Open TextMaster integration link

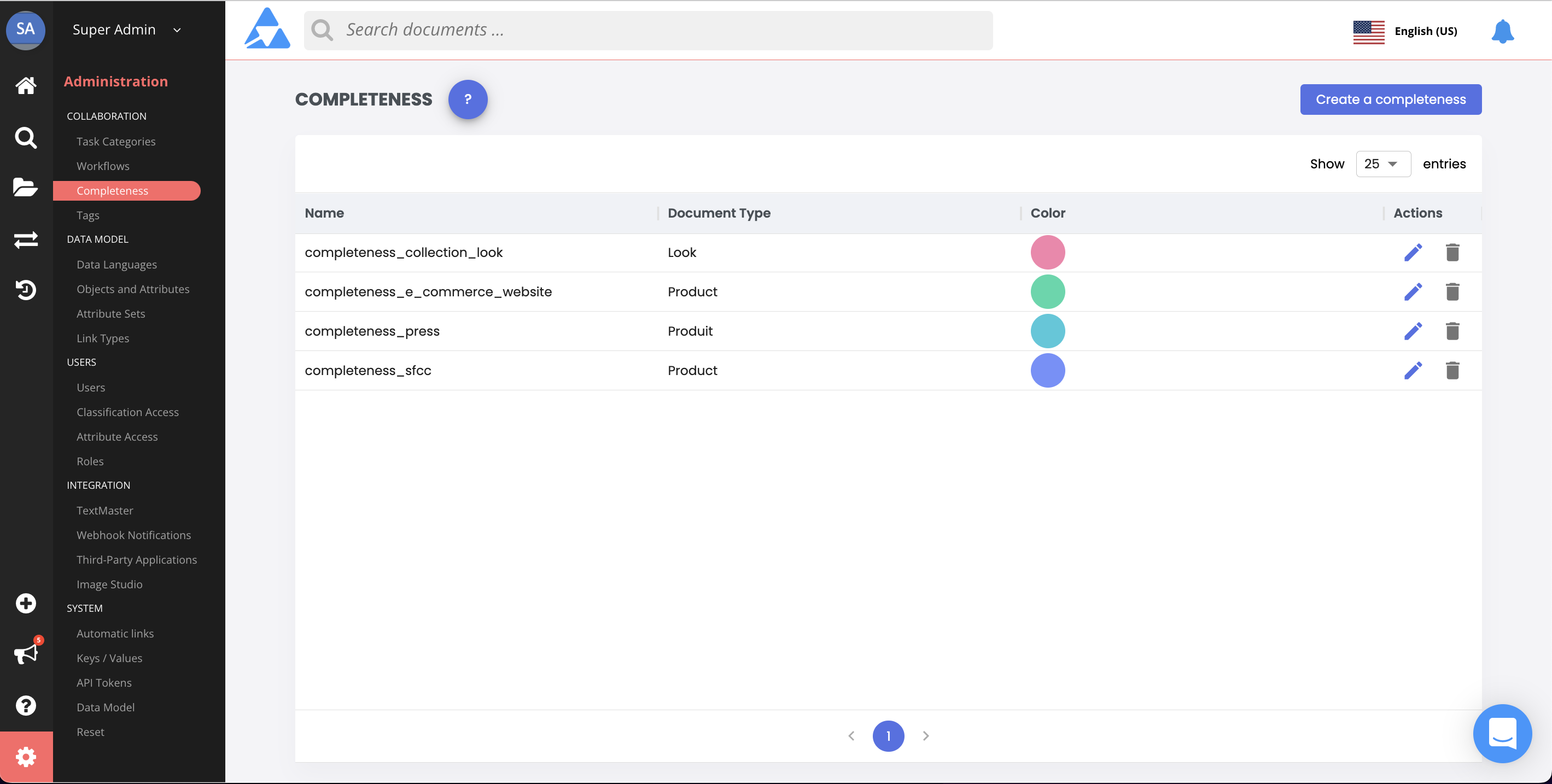(105, 511)
